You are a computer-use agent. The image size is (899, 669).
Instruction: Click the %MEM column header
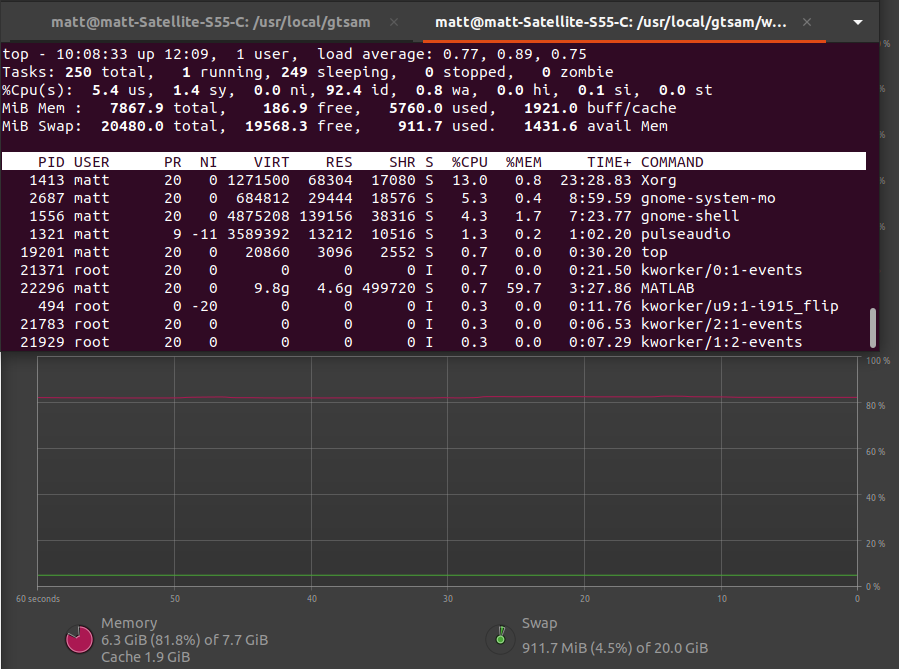523,162
